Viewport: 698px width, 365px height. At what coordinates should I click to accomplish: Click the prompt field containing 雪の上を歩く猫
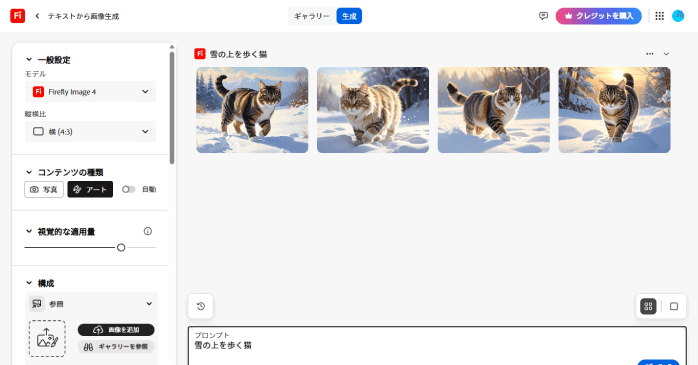pos(437,346)
